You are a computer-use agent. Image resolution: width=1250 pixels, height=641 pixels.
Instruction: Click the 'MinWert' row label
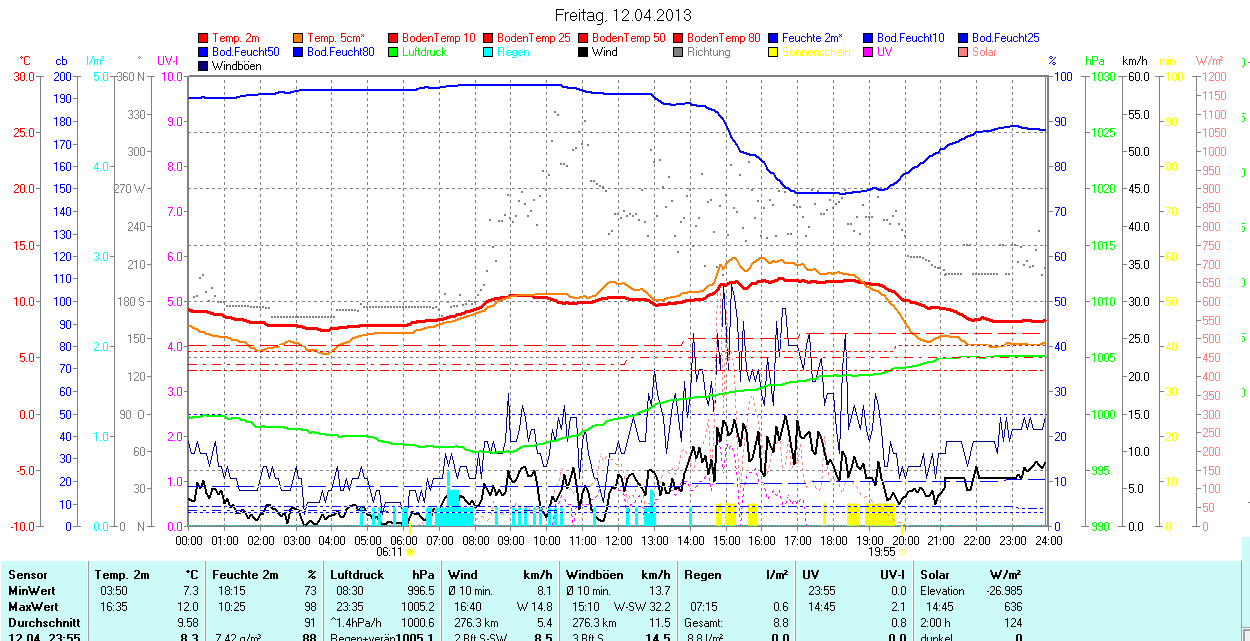(x=31, y=591)
